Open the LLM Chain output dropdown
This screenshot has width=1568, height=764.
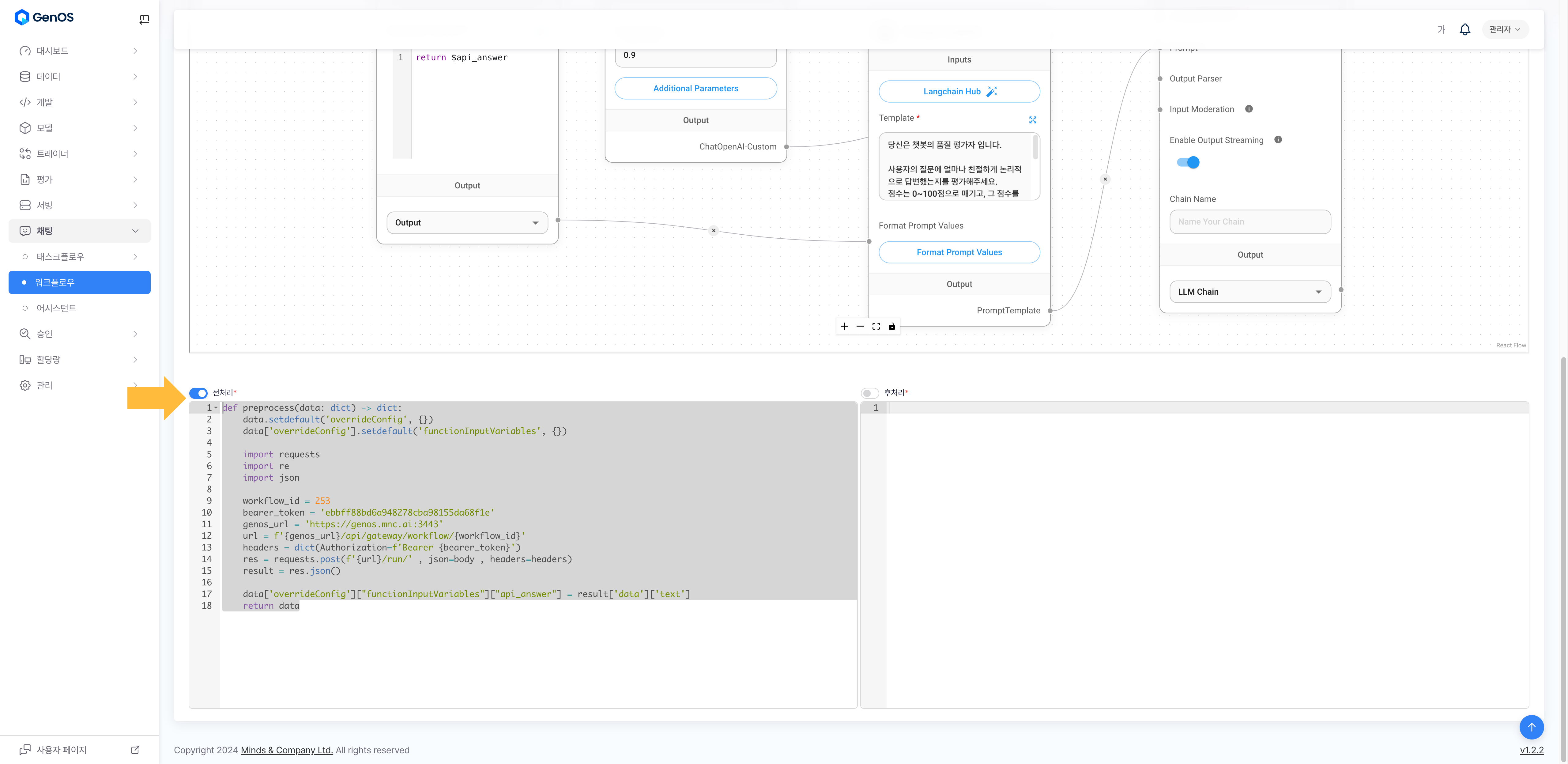click(x=1249, y=292)
